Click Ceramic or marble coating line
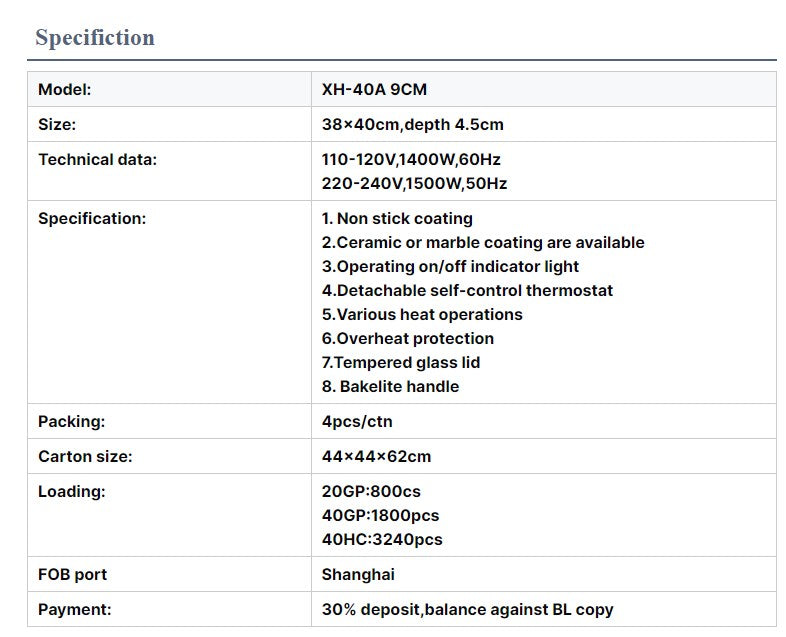786x637 pixels. (483, 243)
